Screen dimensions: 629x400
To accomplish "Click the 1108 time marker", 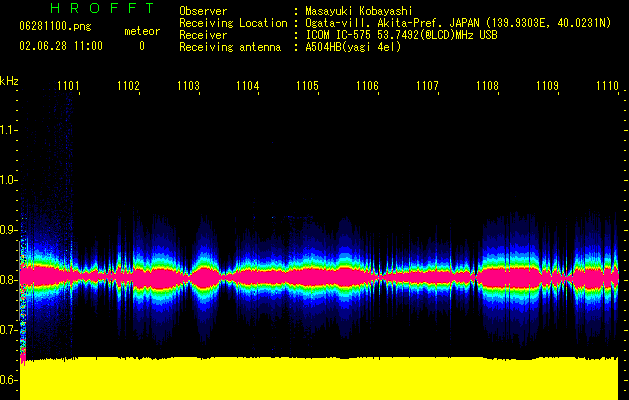I will point(488,85).
